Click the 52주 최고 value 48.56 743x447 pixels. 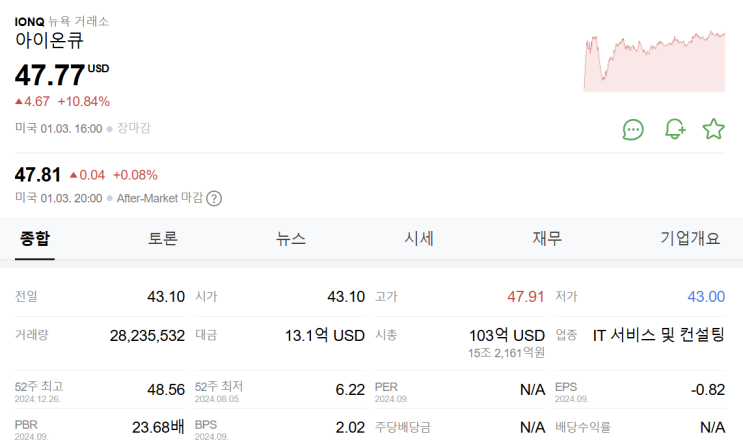[165, 389]
